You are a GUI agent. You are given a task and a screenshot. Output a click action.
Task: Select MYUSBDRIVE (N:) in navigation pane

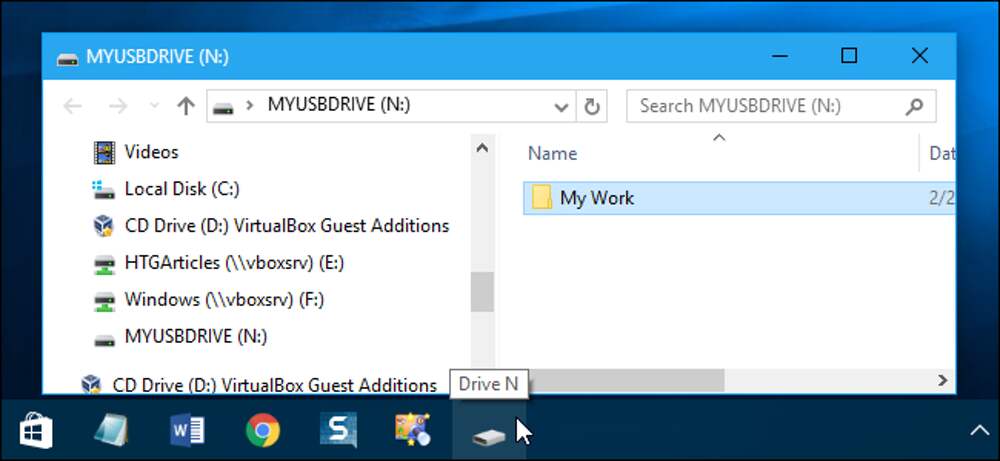195,337
